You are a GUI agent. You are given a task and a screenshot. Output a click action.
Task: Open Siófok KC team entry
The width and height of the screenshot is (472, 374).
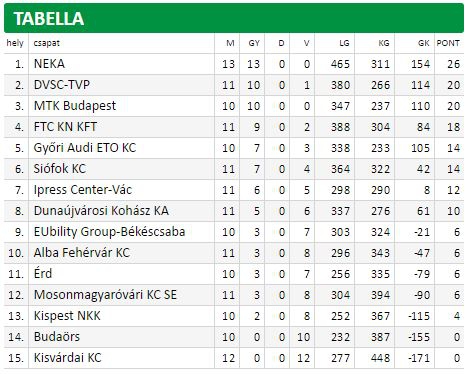pos(60,169)
